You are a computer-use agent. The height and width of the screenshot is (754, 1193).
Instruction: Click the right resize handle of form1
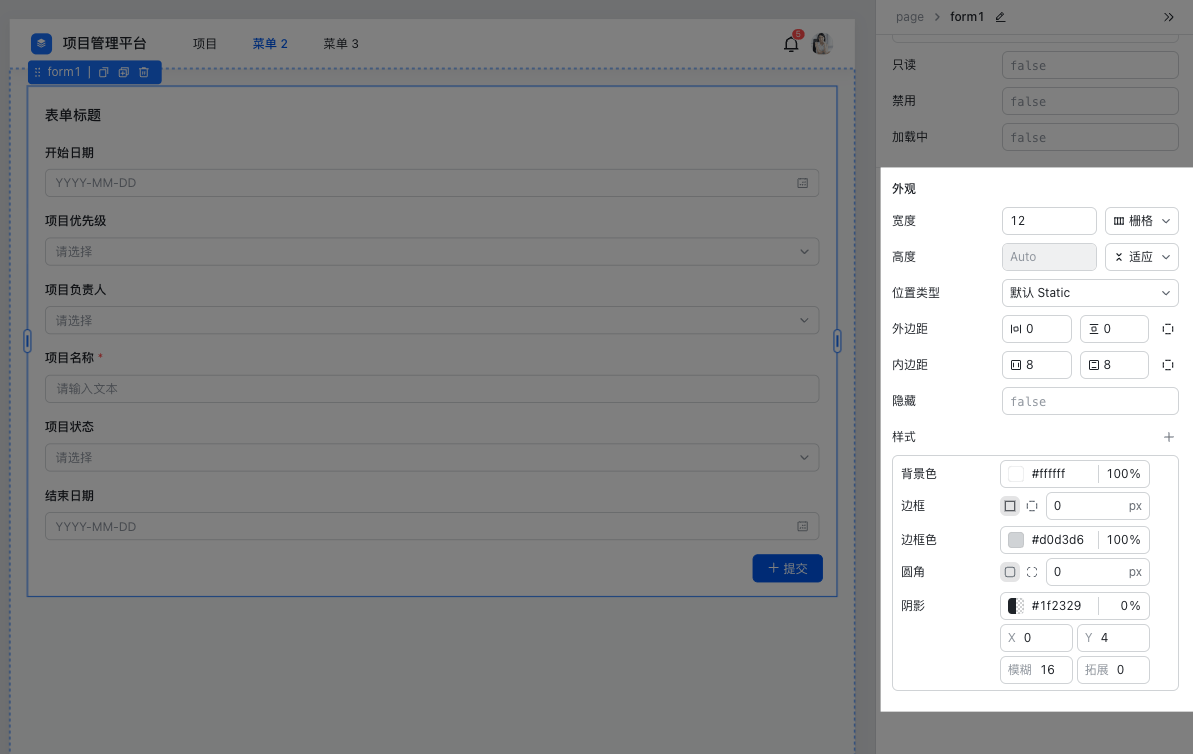pyautogui.click(x=837, y=341)
